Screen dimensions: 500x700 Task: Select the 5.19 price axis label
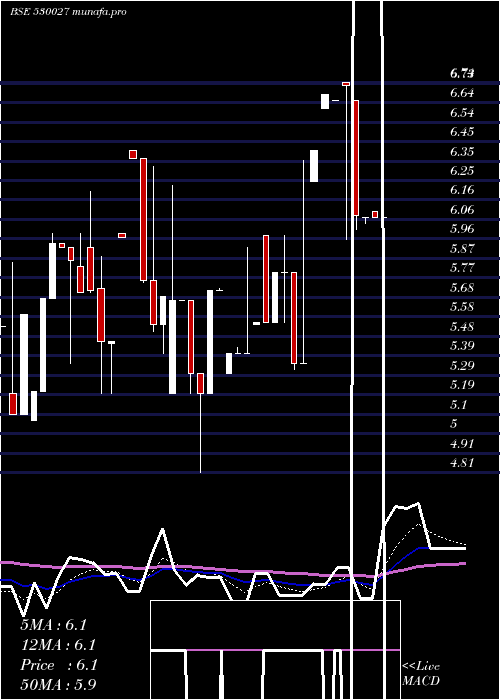point(462,384)
